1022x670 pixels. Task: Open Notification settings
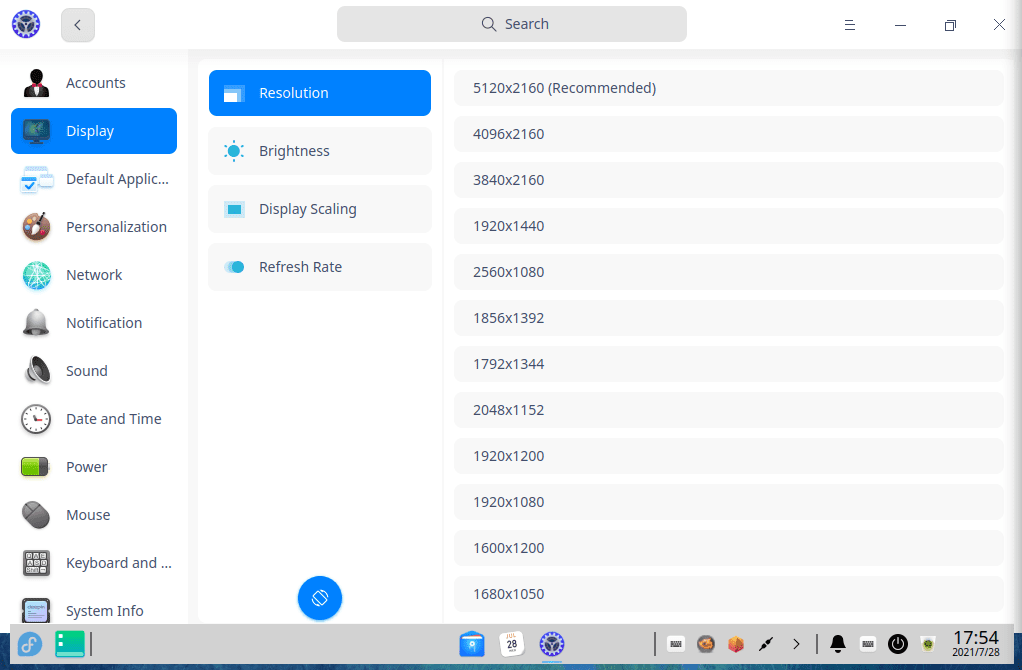coord(94,323)
